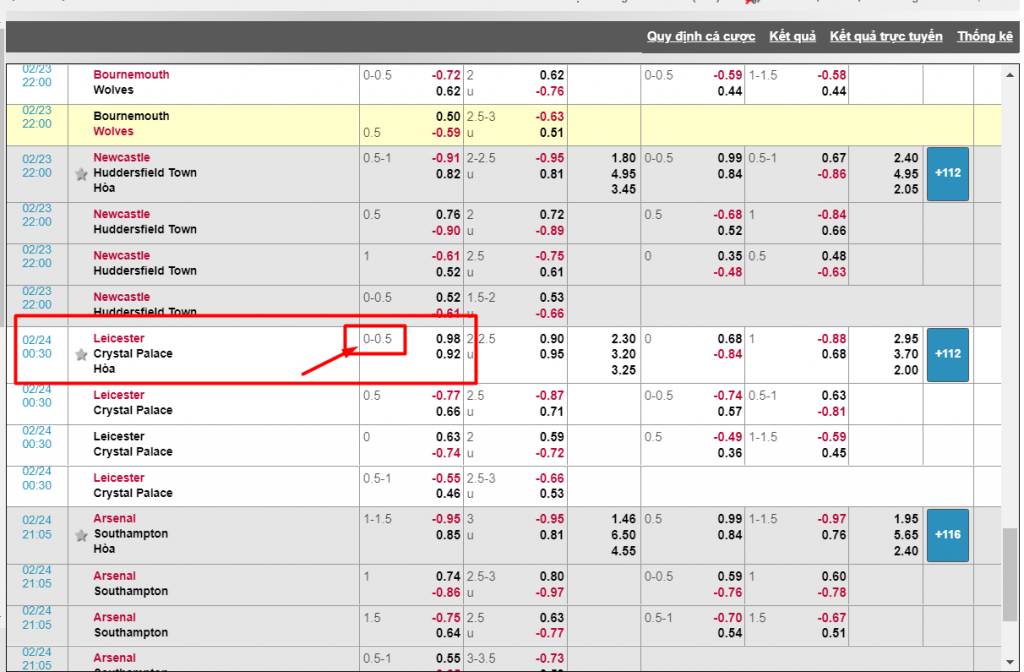The image size is (1024, 672).
Task: Select the odds value -0.88
Action: click(831, 339)
